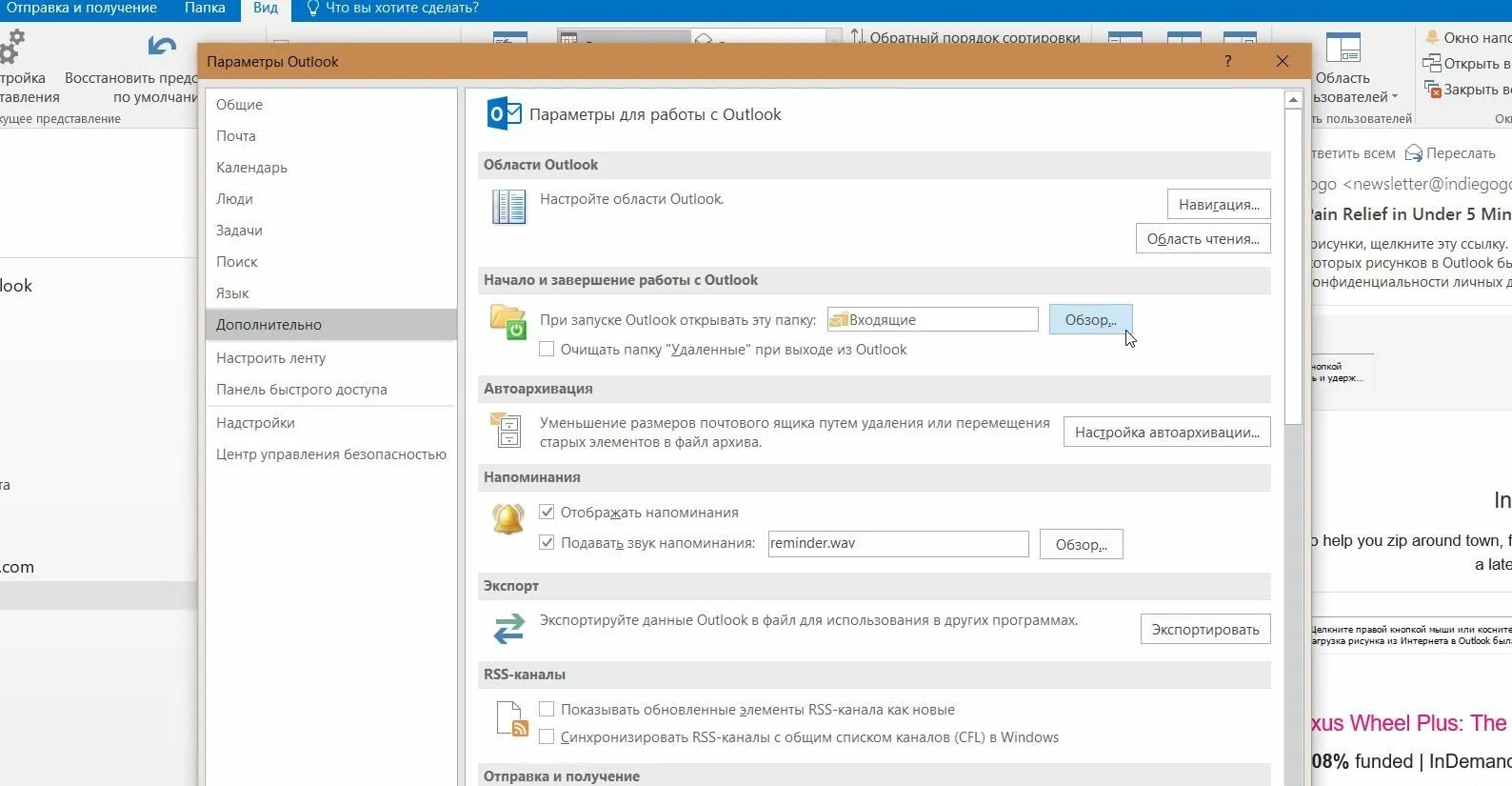The width and height of the screenshot is (1512, 786).
Task: Click the startup folder icon with power symbol
Action: click(508, 322)
